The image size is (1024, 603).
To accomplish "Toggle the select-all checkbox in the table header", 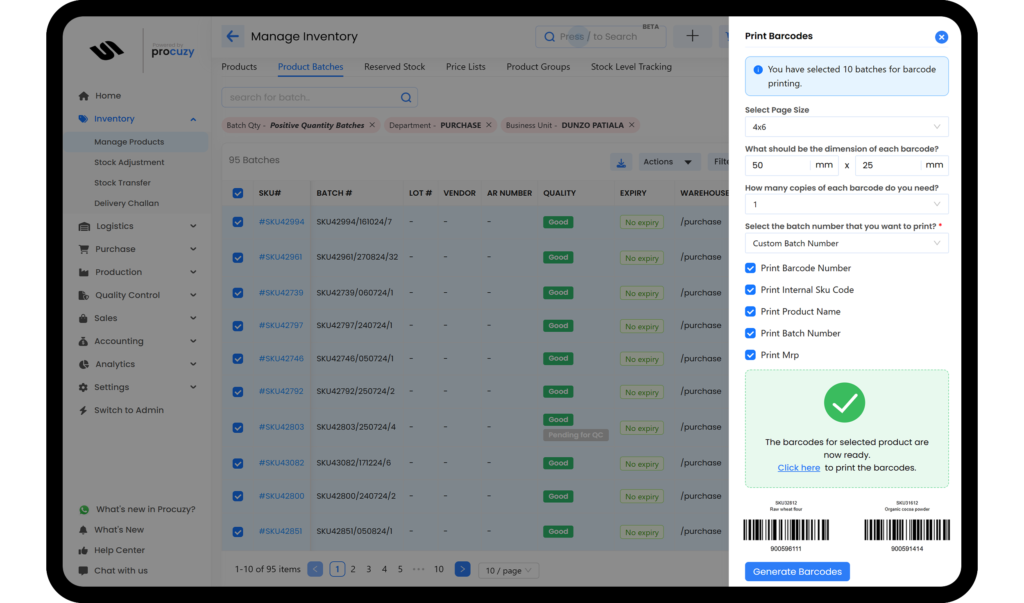I will [x=237, y=194].
